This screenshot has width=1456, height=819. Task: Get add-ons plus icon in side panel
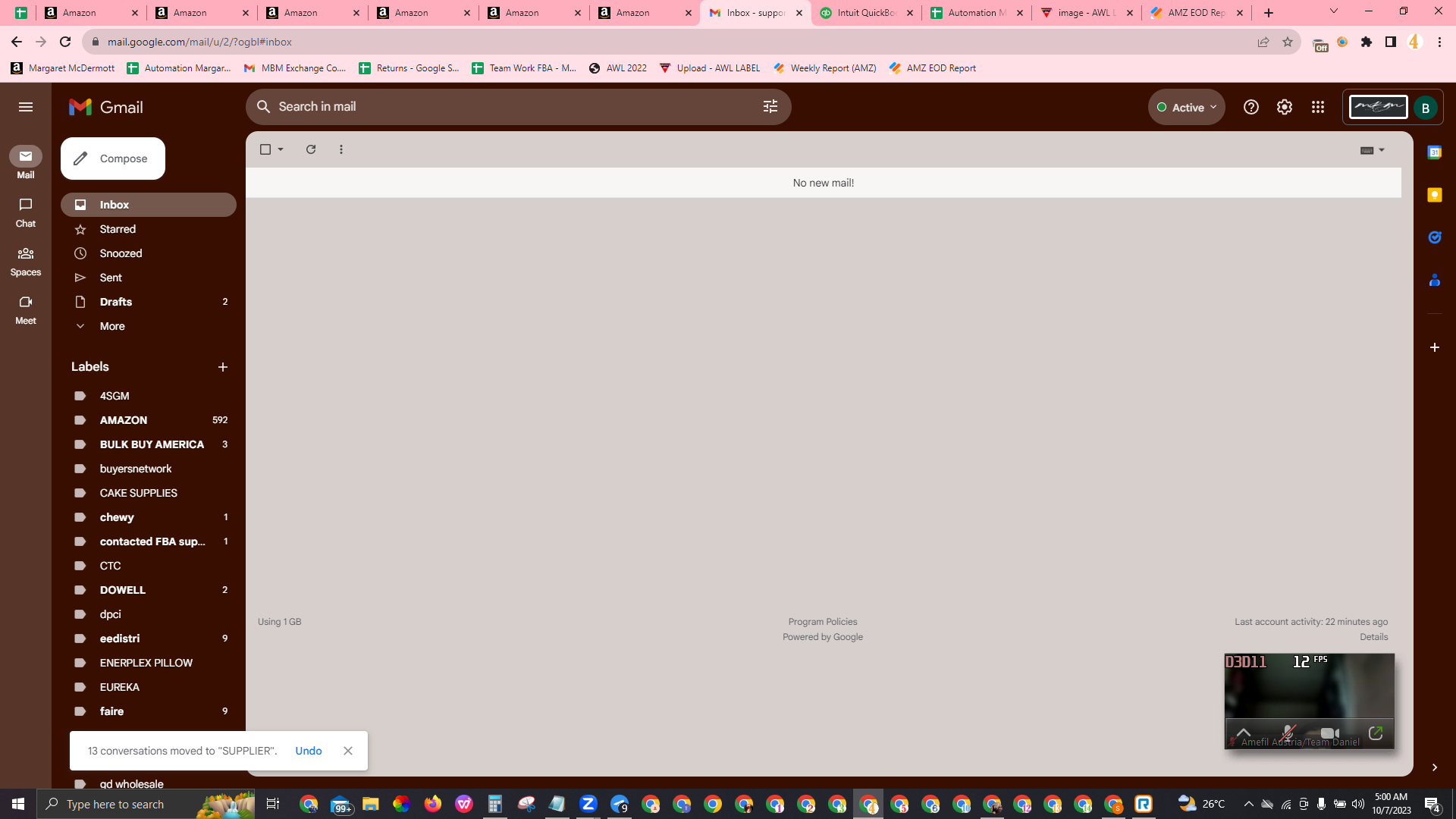(x=1435, y=347)
